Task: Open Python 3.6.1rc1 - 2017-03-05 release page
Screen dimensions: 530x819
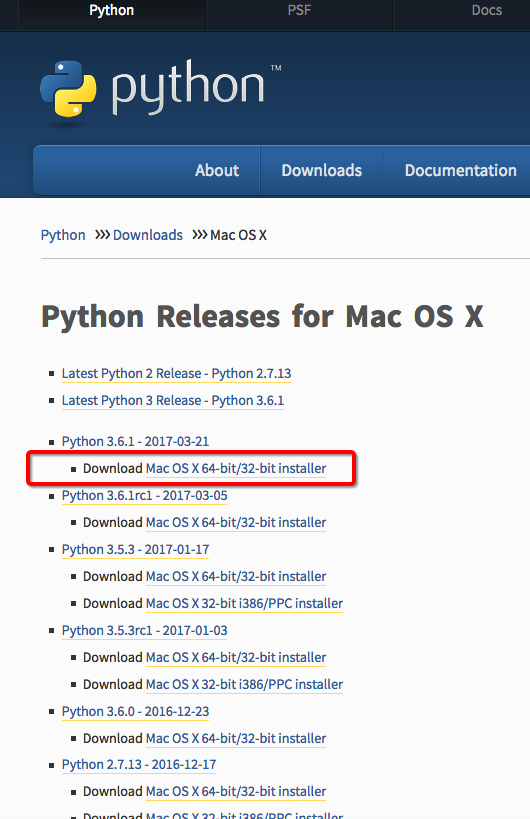Action: [145, 496]
